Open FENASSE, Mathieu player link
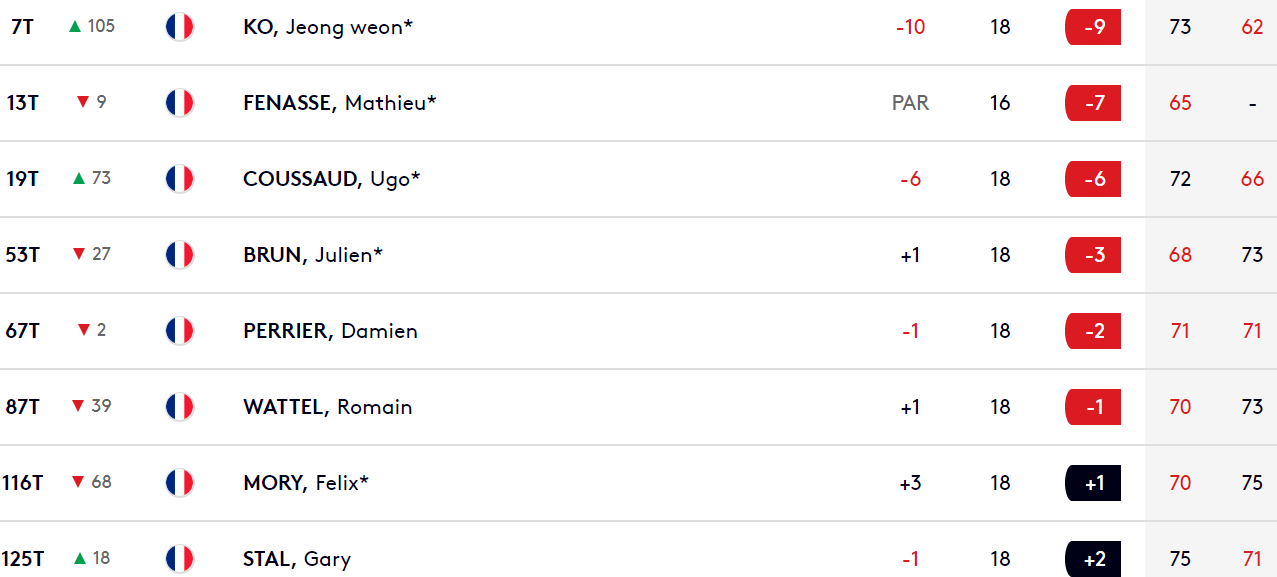 click(340, 103)
